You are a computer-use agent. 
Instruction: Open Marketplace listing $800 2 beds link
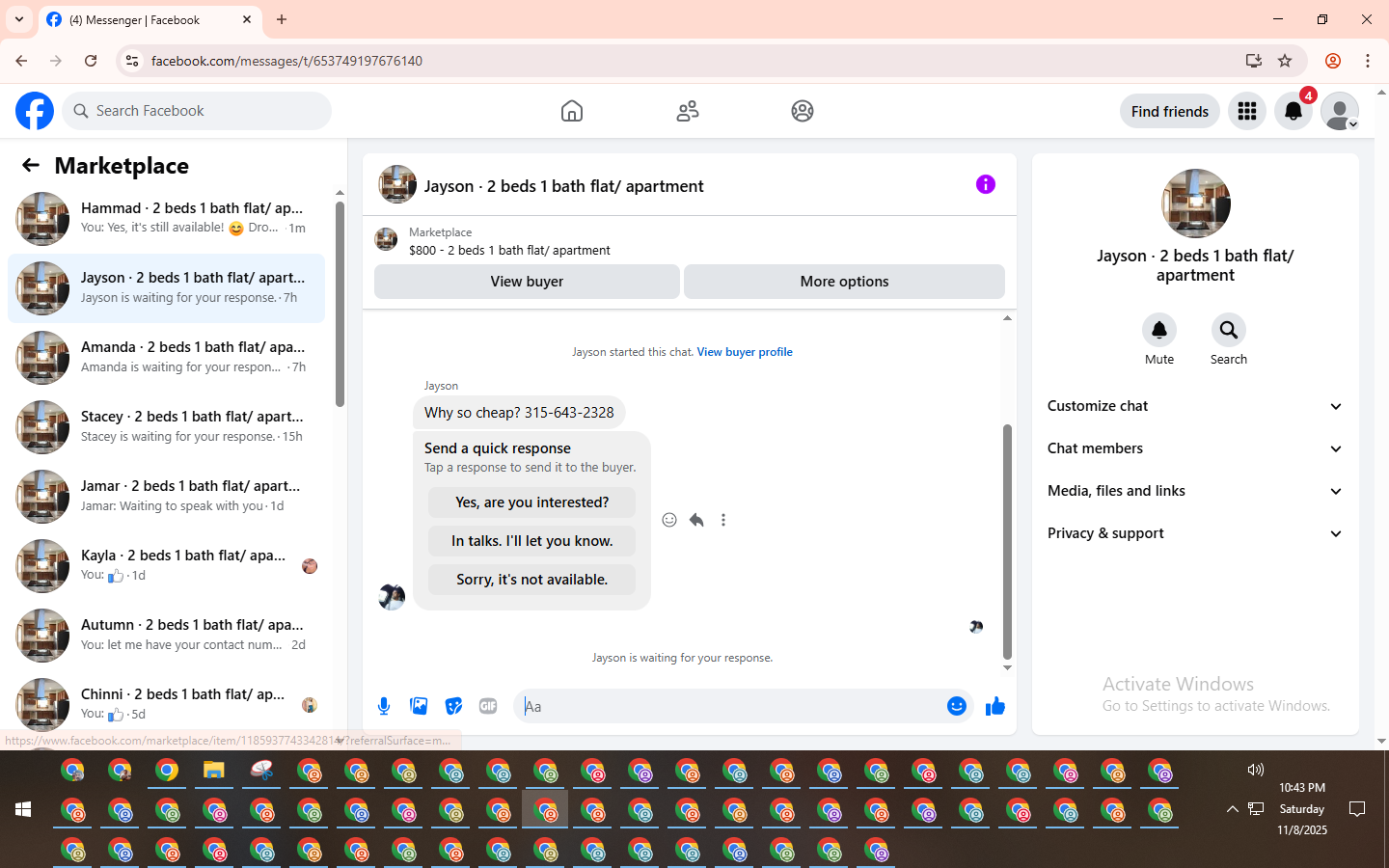(509, 250)
